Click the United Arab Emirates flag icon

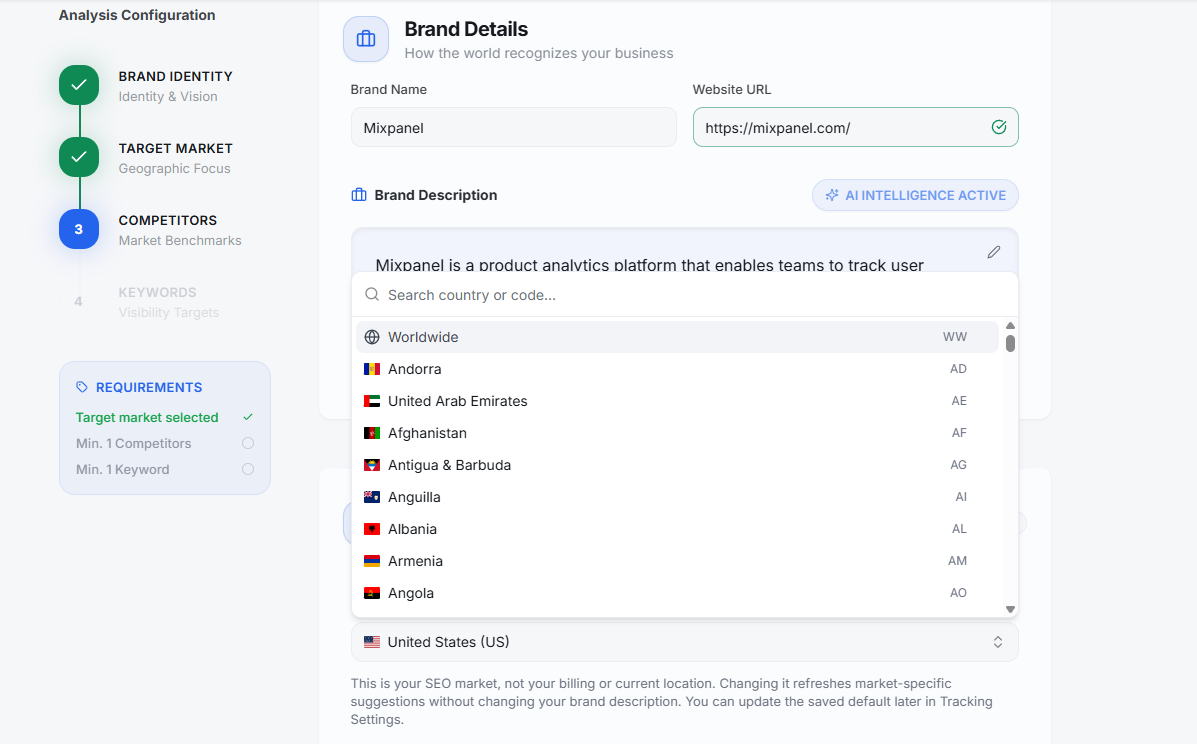pyautogui.click(x=372, y=401)
